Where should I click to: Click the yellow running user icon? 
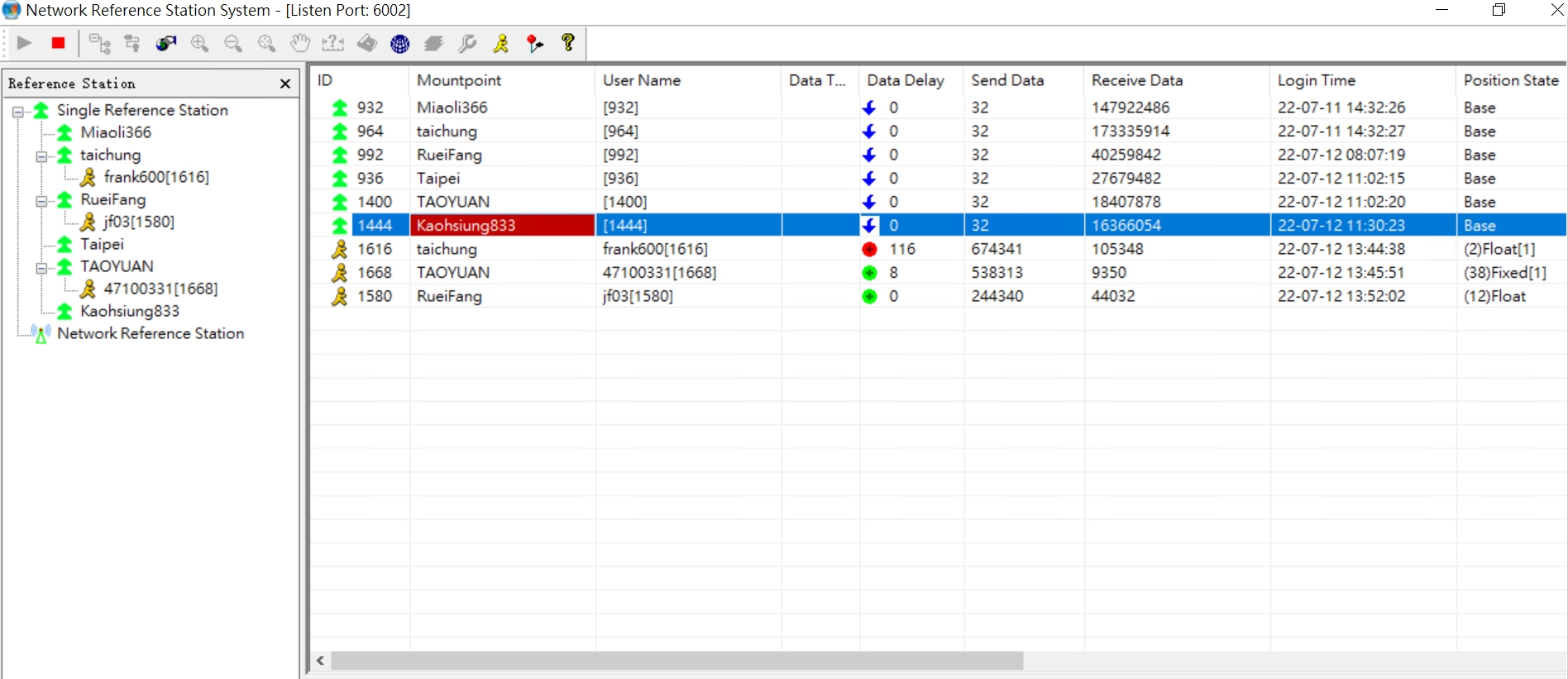pyautogui.click(x=501, y=43)
